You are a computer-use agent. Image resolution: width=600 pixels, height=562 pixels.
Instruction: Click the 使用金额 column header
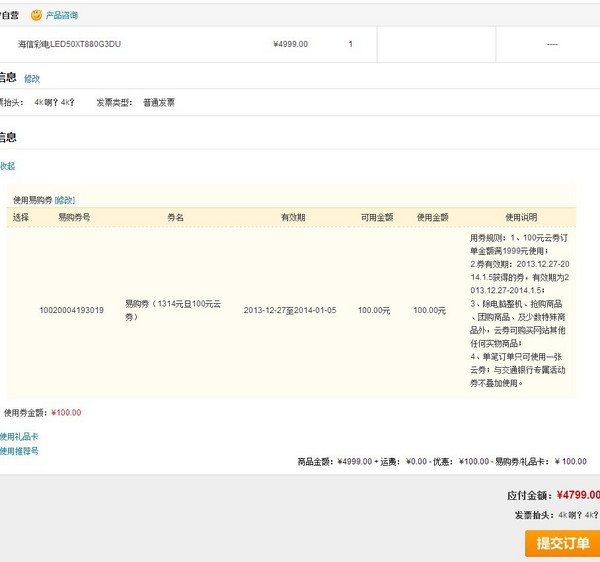point(432,217)
